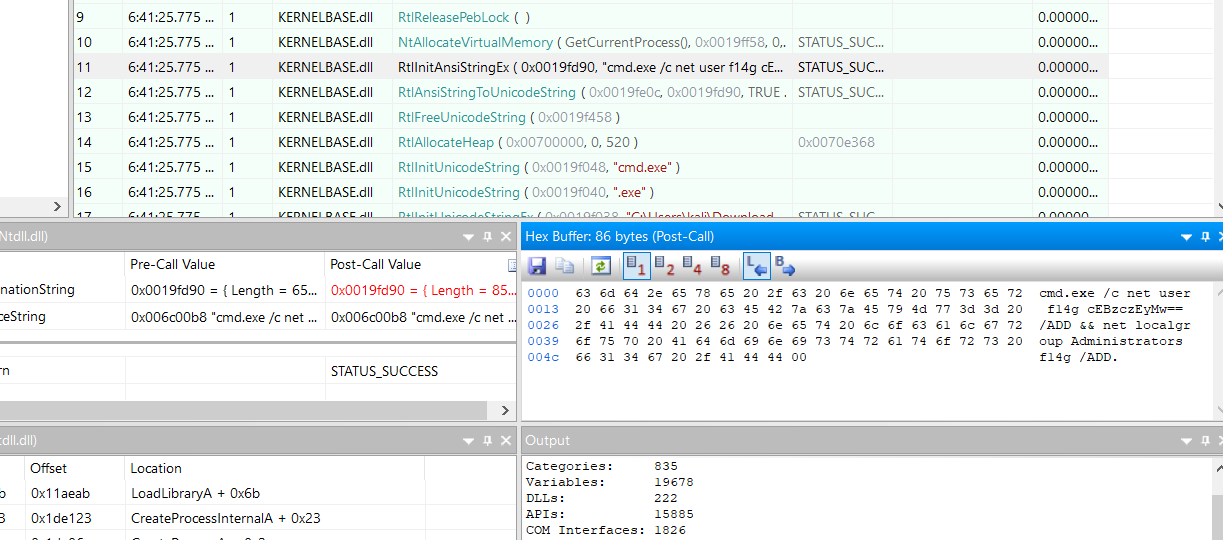Pin the Output panel
Viewport: 1223px width, 540px height.
click(x=1206, y=440)
